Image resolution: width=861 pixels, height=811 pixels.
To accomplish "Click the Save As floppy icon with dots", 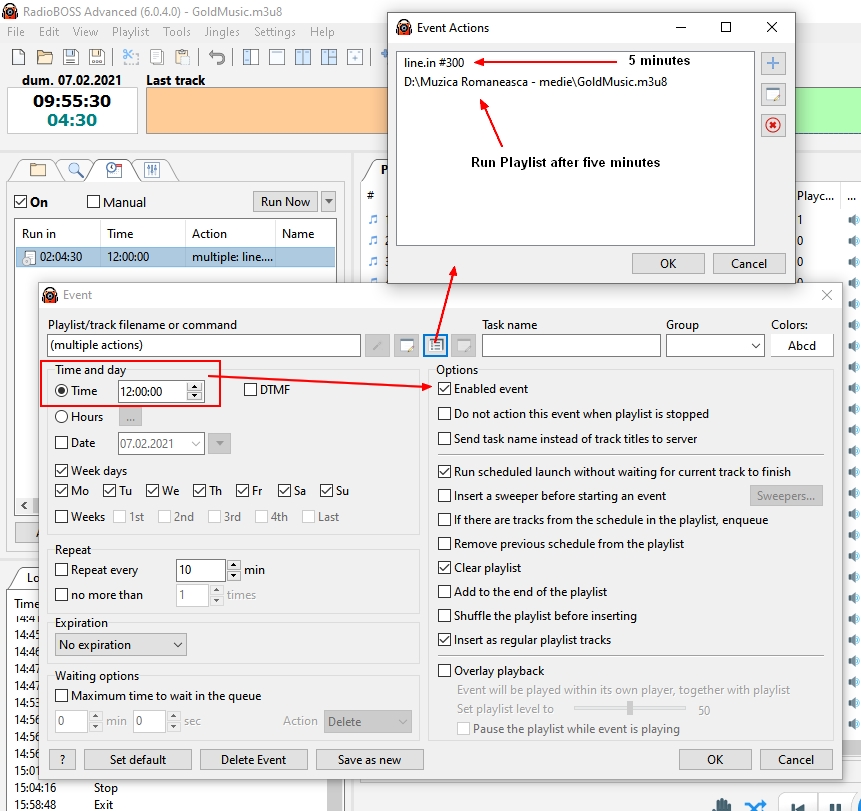I will tap(97, 57).
